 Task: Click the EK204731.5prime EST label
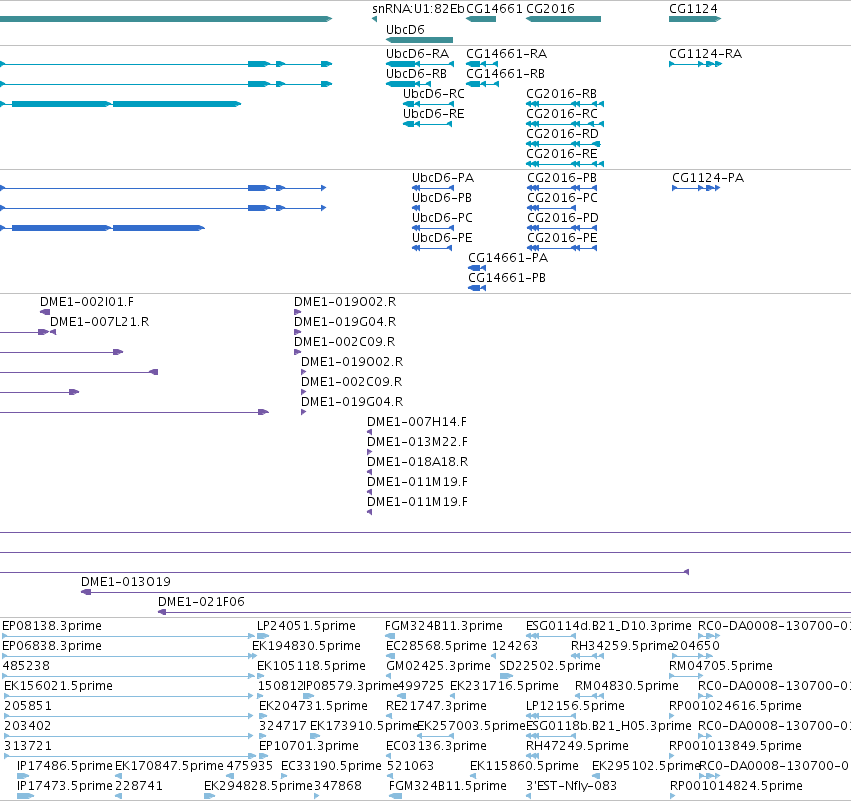pos(313,707)
